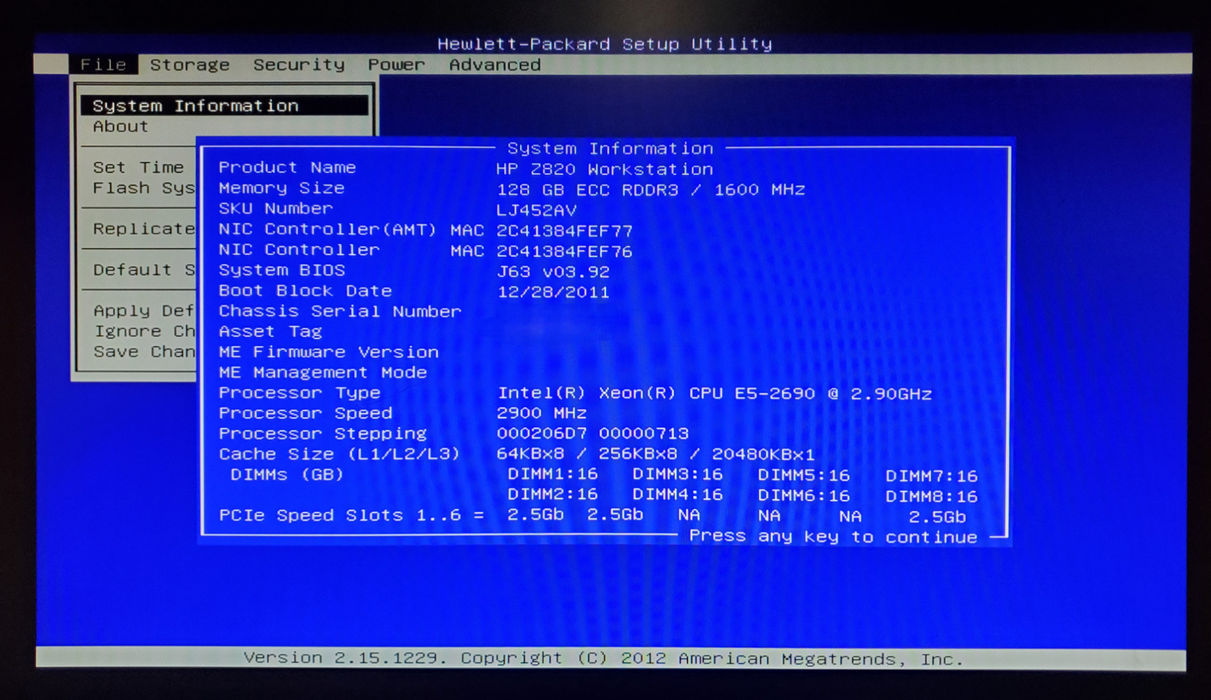This screenshot has height=700, width=1211.
Task: Select the About menu entry
Action: (x=121, y=127)
